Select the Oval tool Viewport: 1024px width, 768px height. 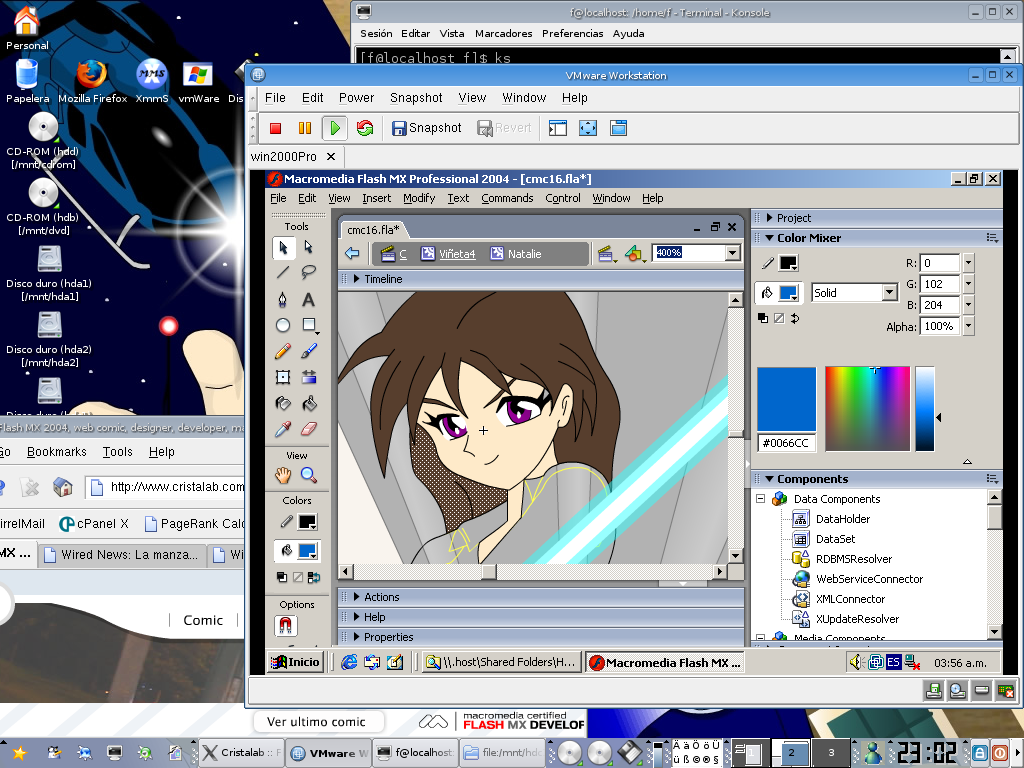tap(283, 325)
